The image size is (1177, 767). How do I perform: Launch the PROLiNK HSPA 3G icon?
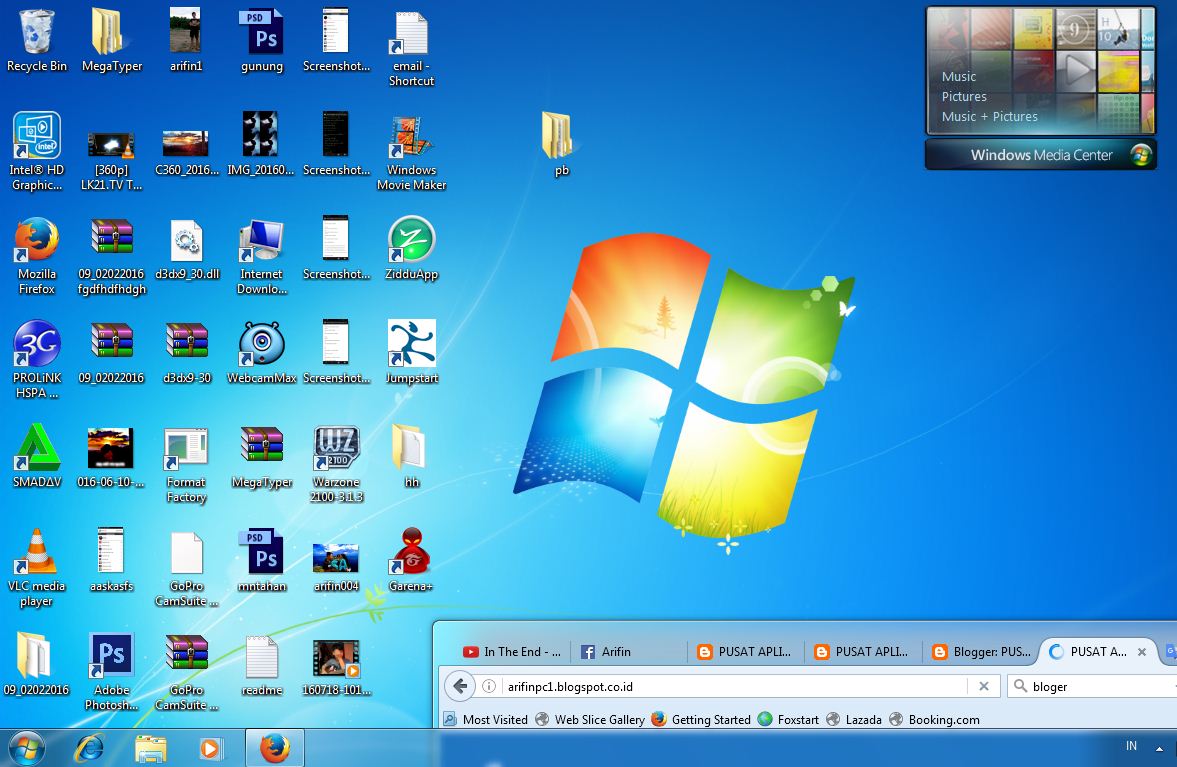(36, 343)
